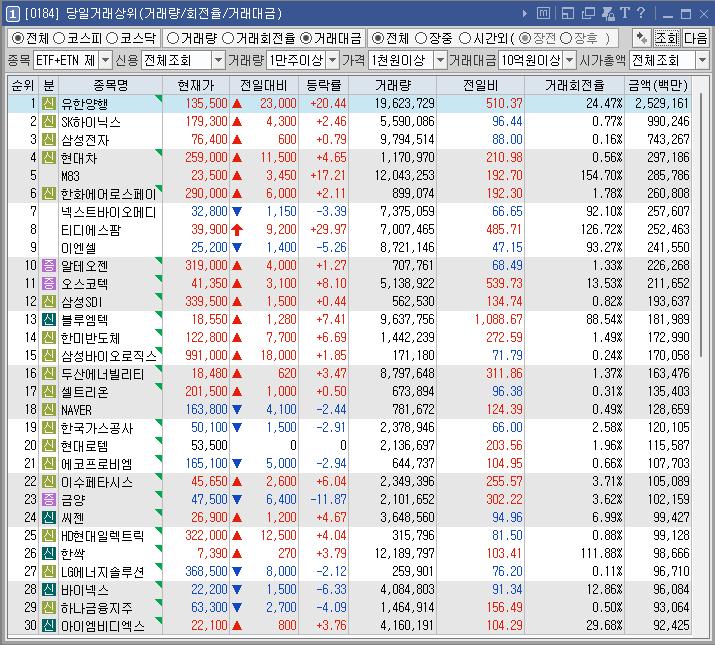
Task: Click the 증 badge next to 금양
Action: point(49,499)
